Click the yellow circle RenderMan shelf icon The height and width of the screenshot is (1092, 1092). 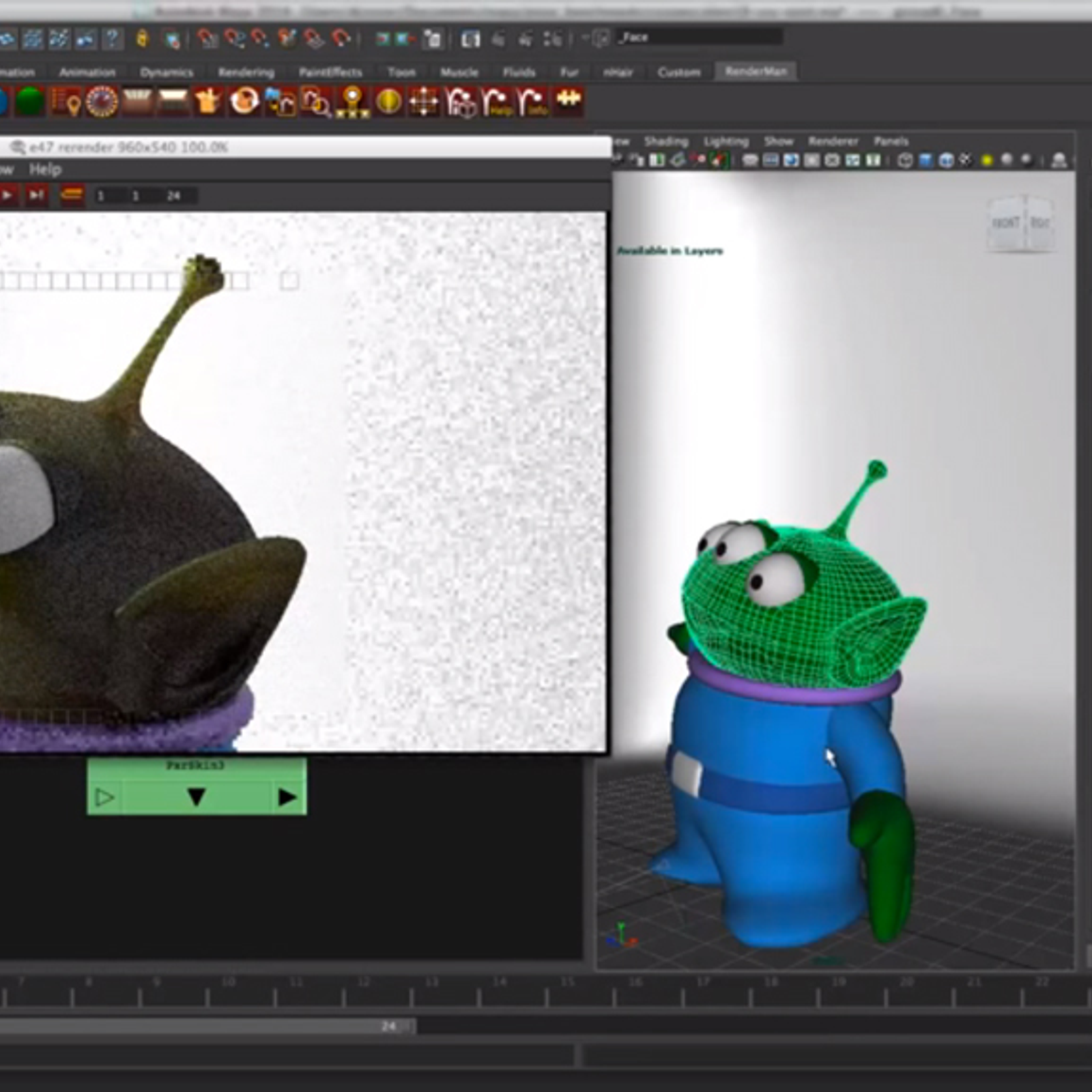(x=388, y=102)
